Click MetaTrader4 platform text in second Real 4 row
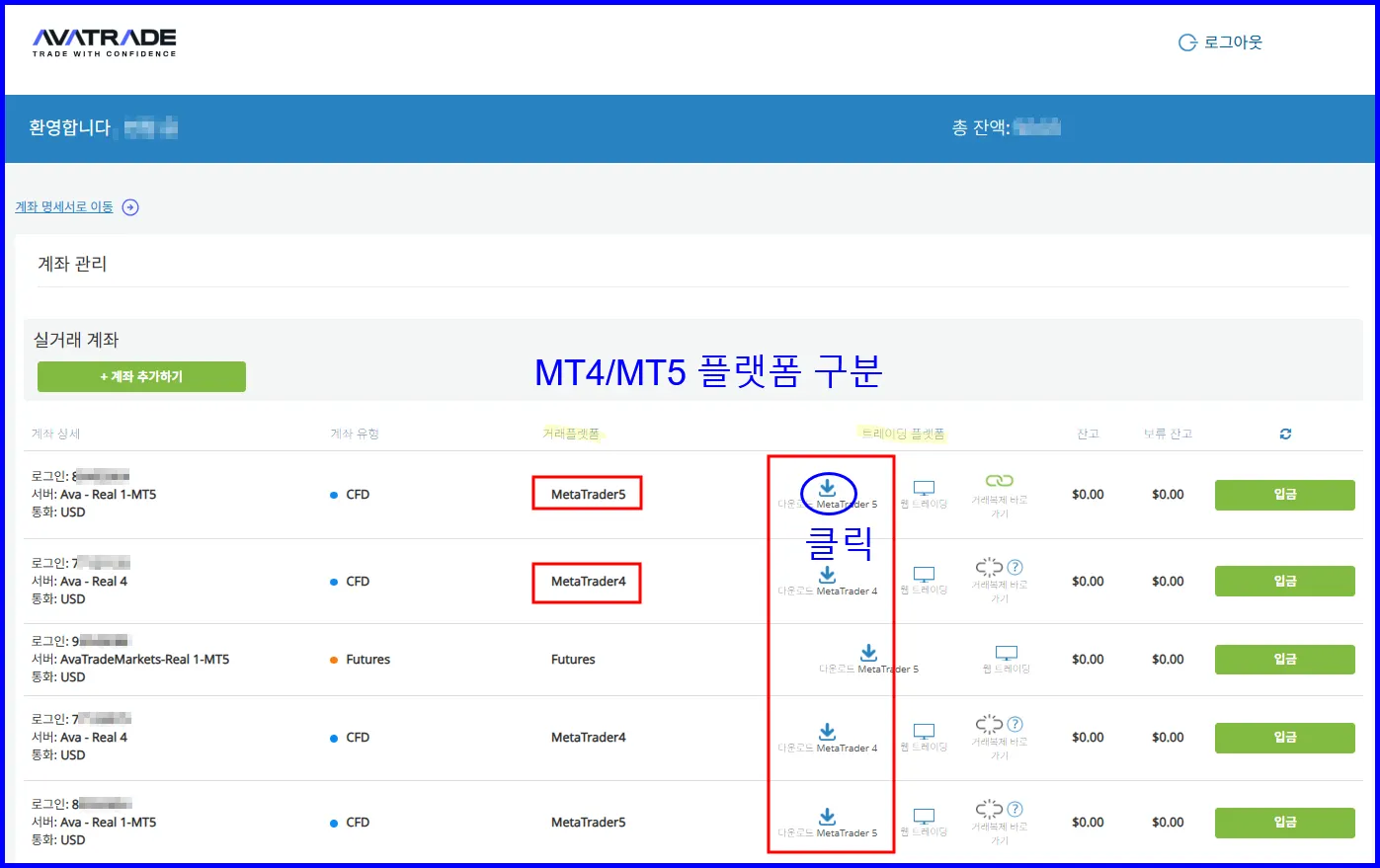This screenshot has height=868, width=1380. pyautogui.click(x=589, y=738)
